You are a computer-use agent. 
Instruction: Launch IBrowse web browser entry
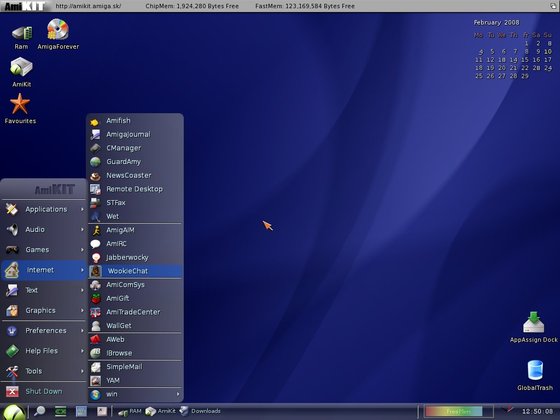point(135,353)
